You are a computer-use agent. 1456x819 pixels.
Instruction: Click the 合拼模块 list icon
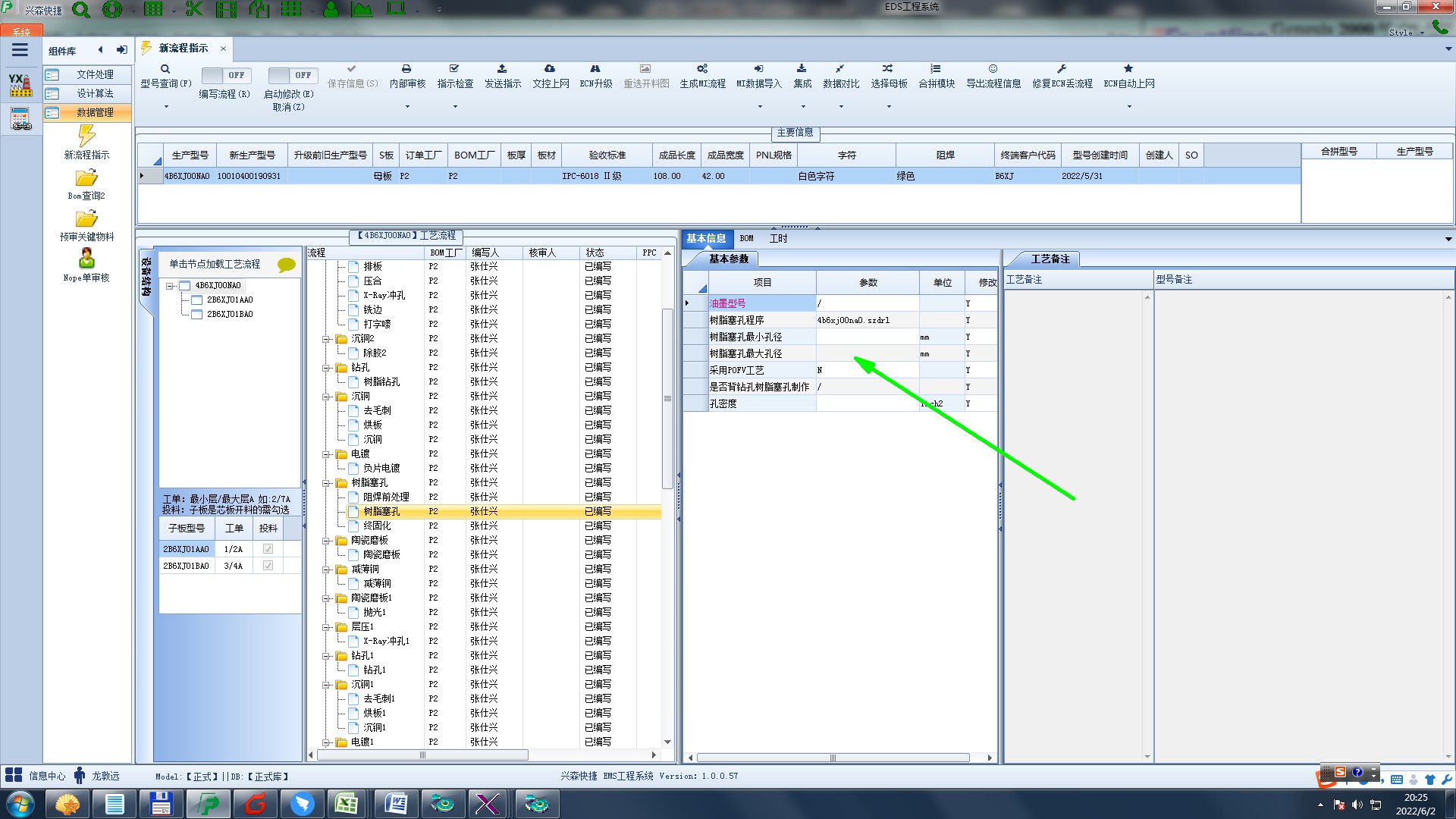click(x=936, y=68)
